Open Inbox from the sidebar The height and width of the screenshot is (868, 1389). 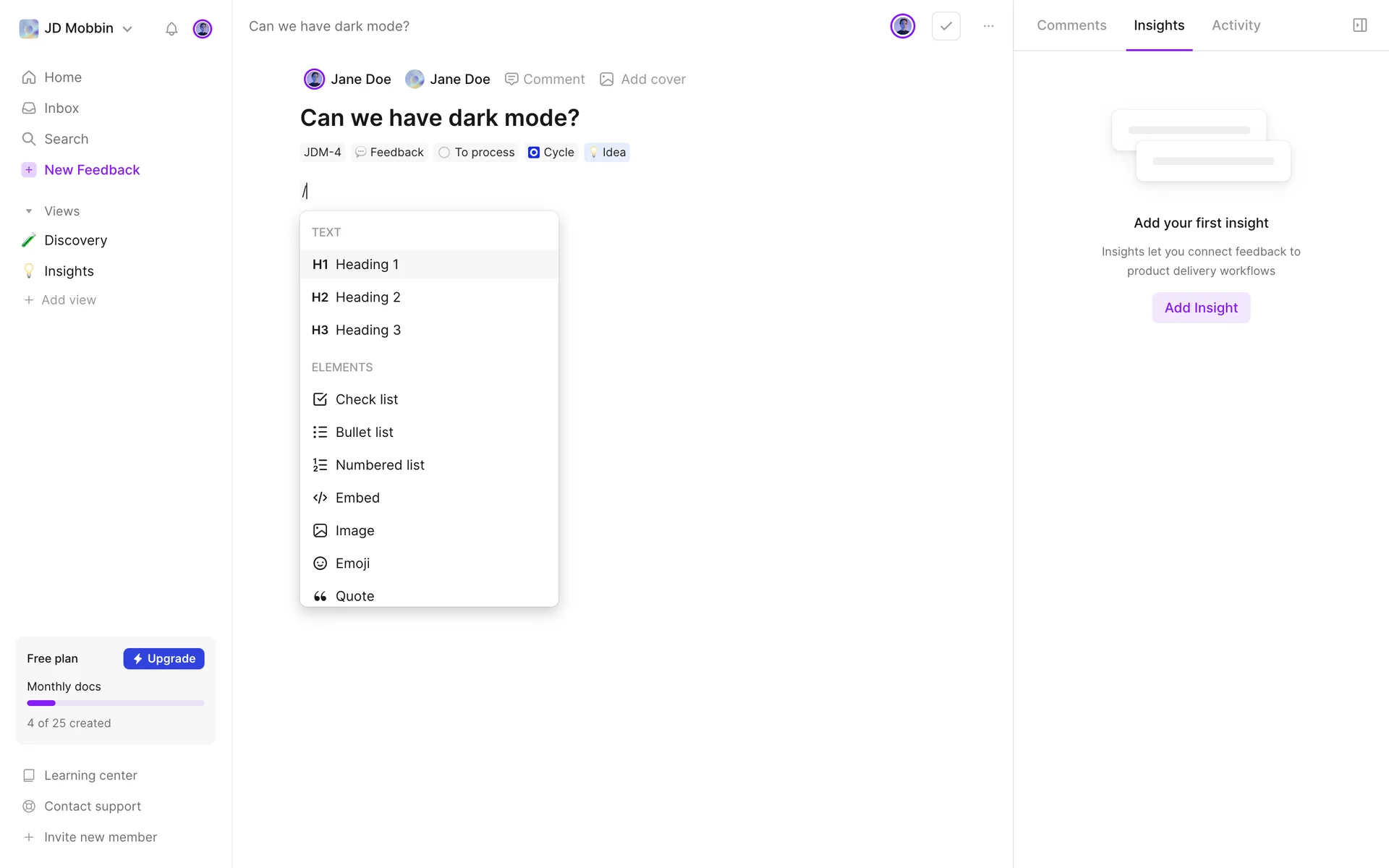point(61,108)
